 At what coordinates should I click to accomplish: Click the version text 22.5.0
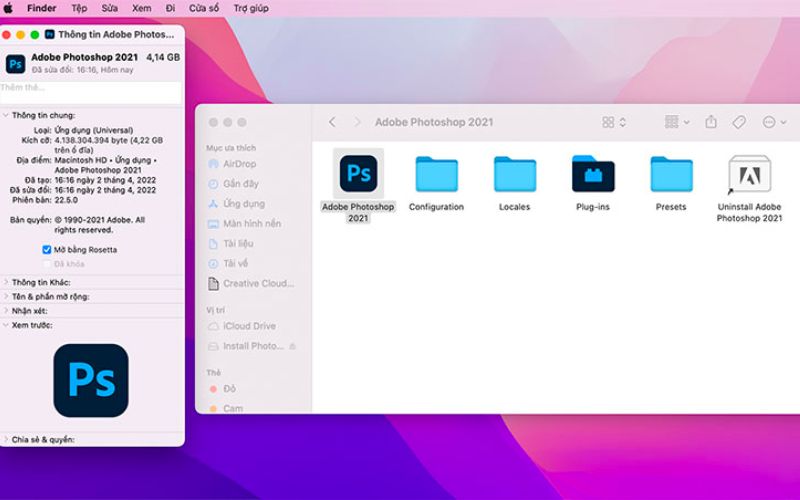tap(66, 200)
